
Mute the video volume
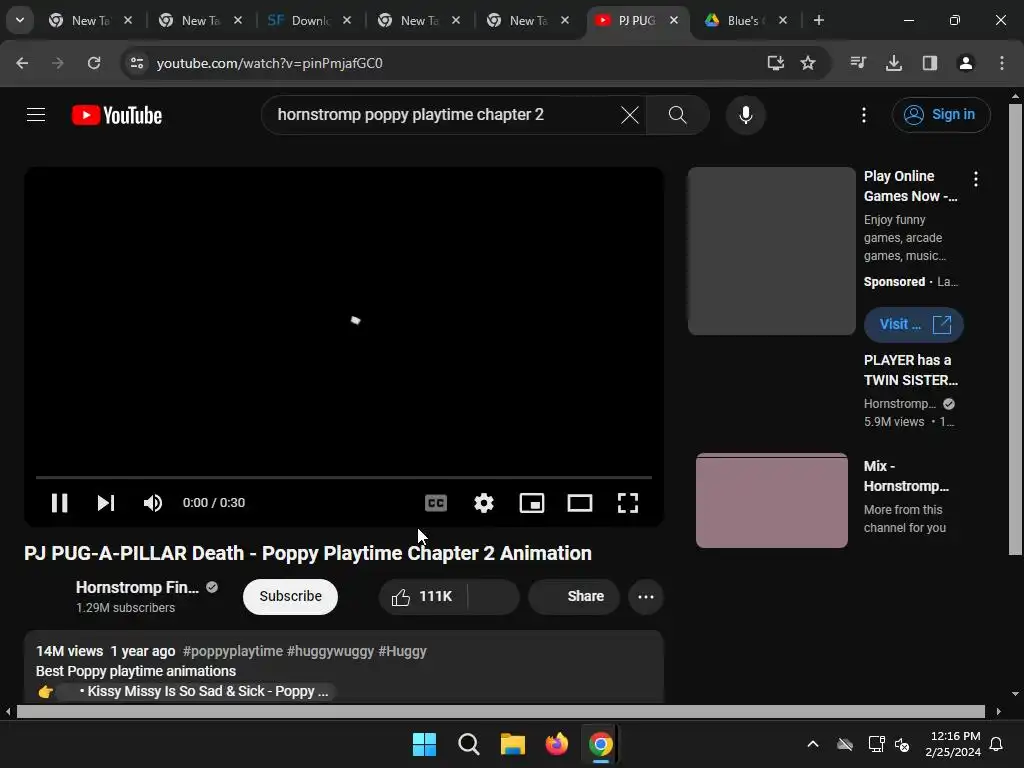tap(152, 503)
